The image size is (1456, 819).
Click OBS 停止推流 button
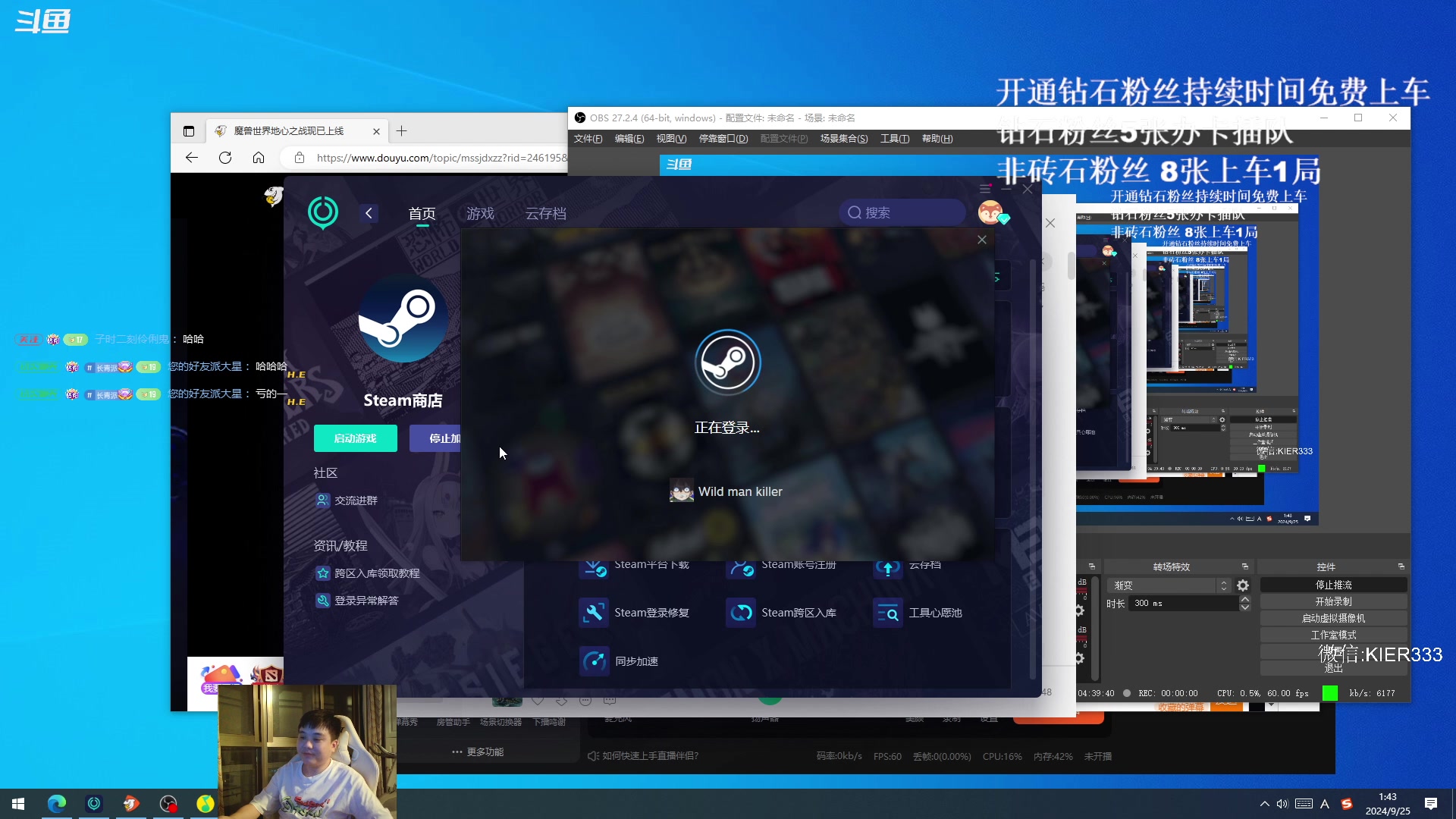(x=1333, y=585)
